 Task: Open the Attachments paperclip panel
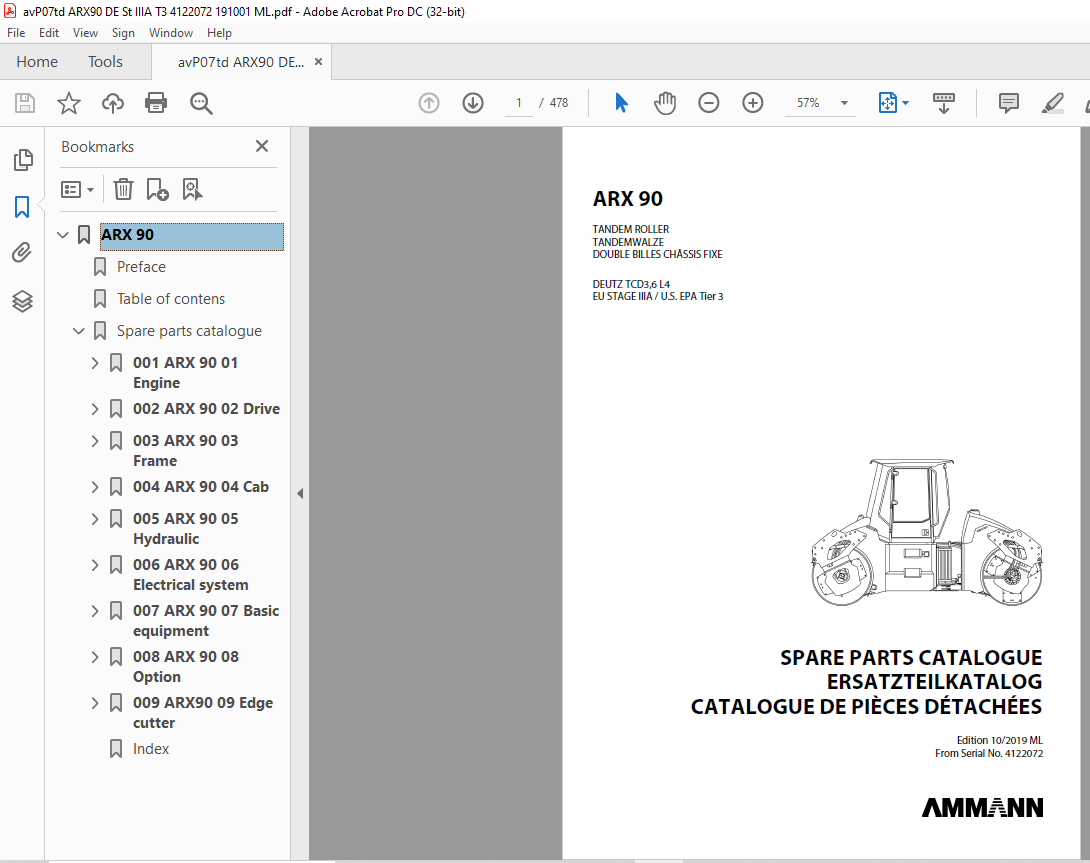pos(22,252)
